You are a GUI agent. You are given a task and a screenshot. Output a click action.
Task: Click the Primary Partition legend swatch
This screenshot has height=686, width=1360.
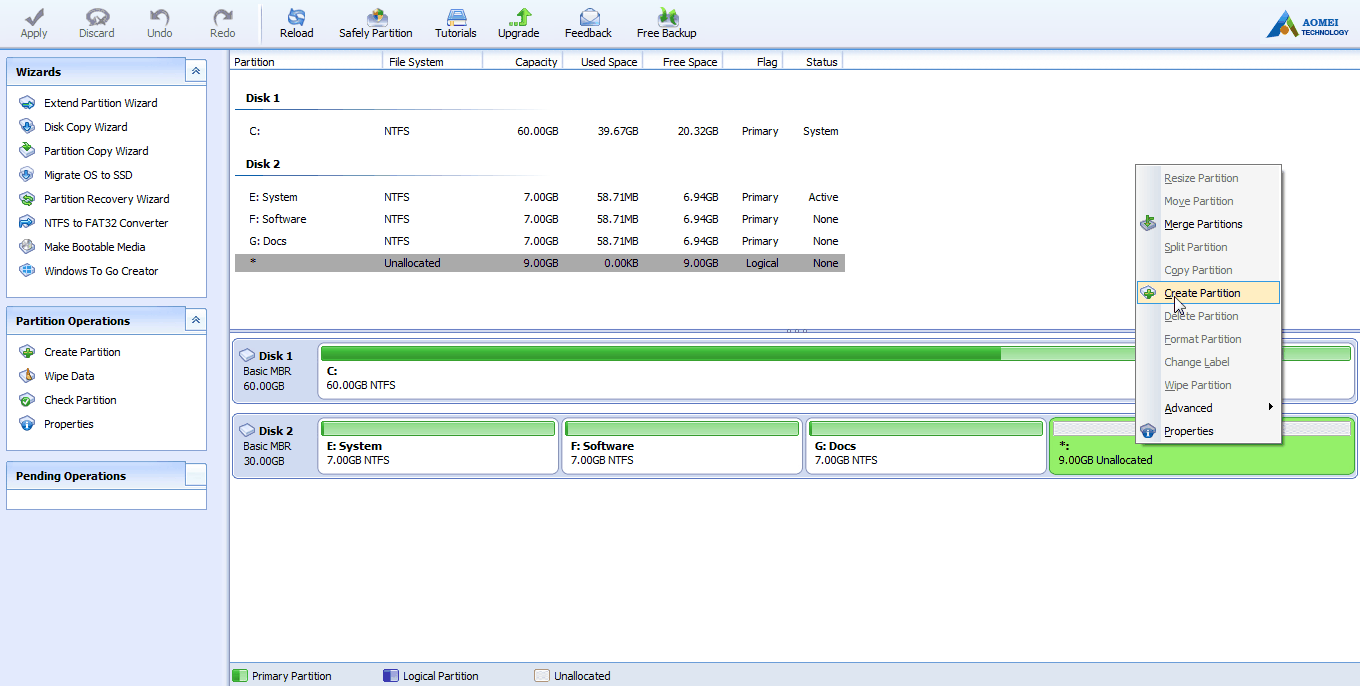click(240, 676)
